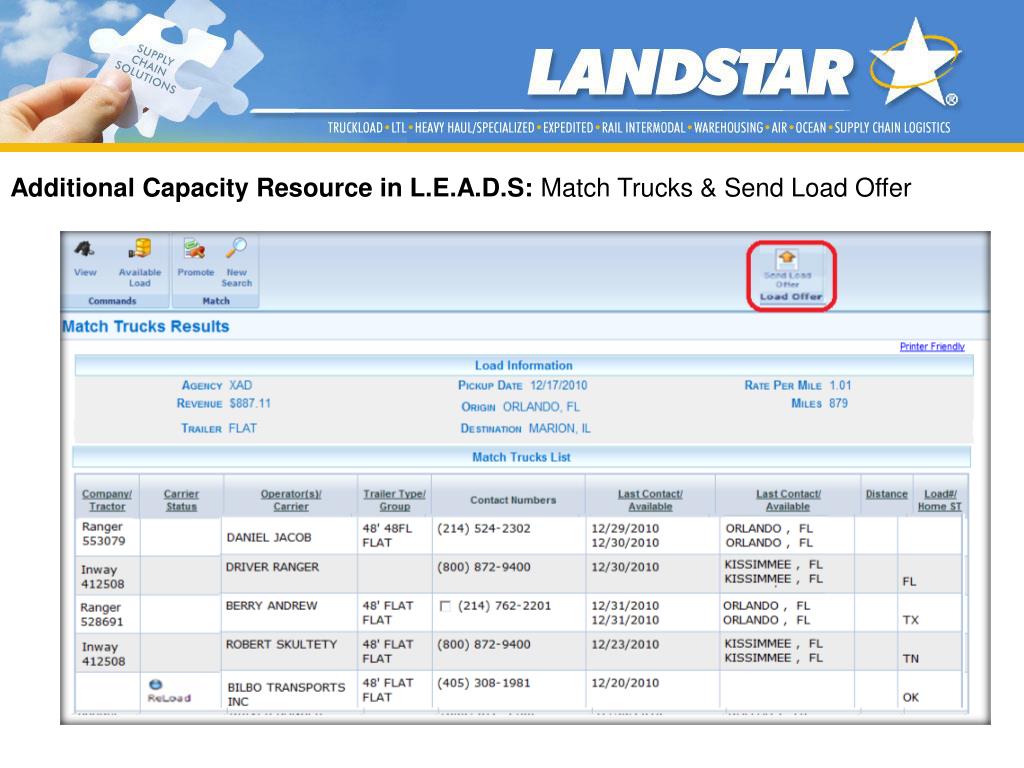
Task: Click the Destination value MARION, IL
Action: 559,428
